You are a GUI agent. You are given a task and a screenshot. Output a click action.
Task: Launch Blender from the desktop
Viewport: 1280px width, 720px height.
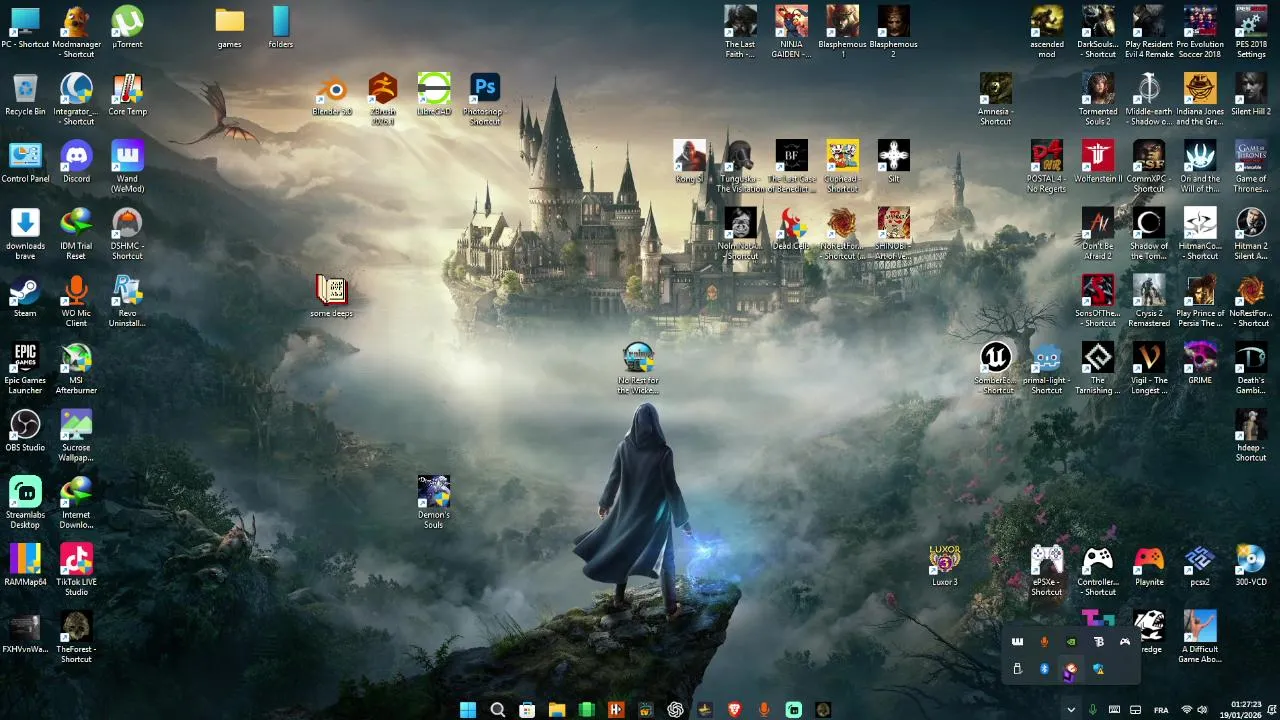pos(332,95)
